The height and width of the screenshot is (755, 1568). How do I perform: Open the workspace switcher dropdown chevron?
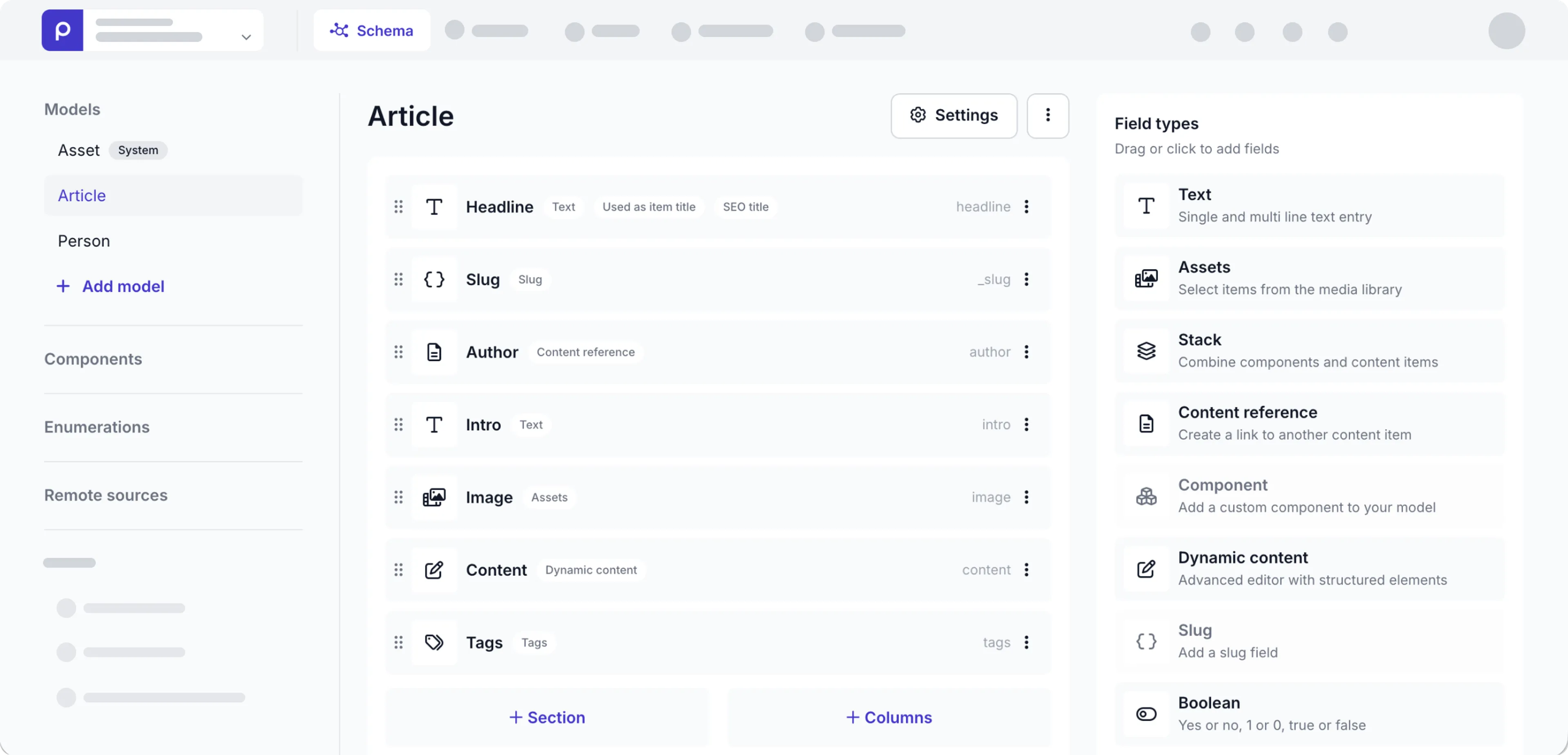coord(246,37)
